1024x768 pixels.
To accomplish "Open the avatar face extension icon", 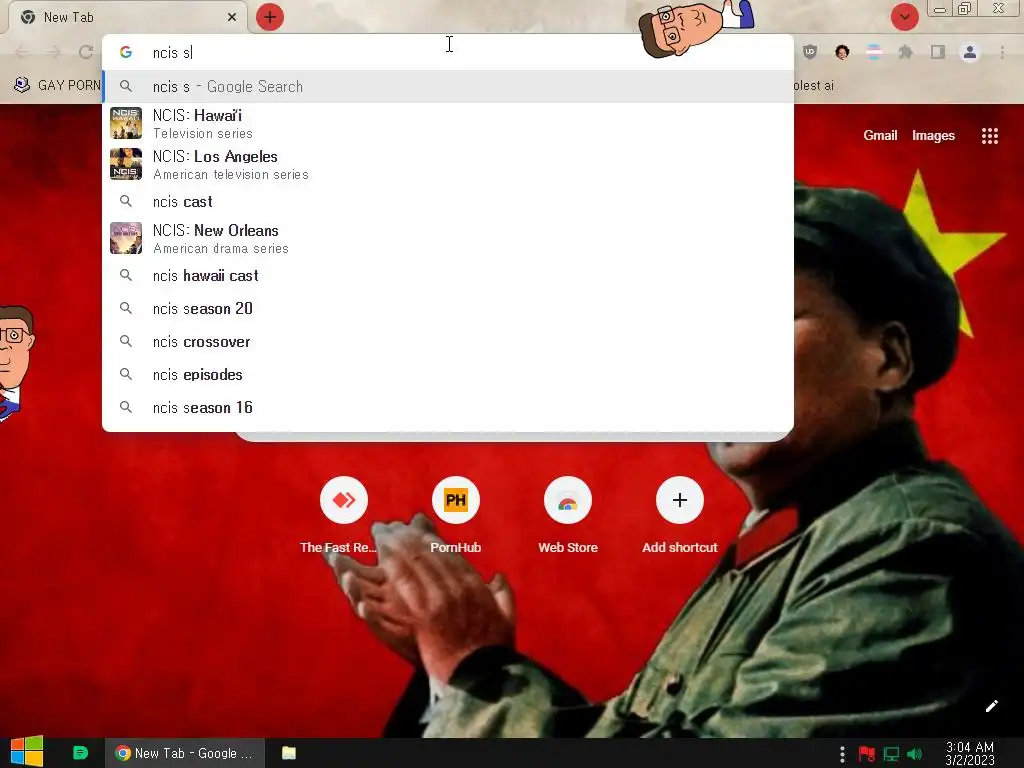I will (x=842, y=52).
